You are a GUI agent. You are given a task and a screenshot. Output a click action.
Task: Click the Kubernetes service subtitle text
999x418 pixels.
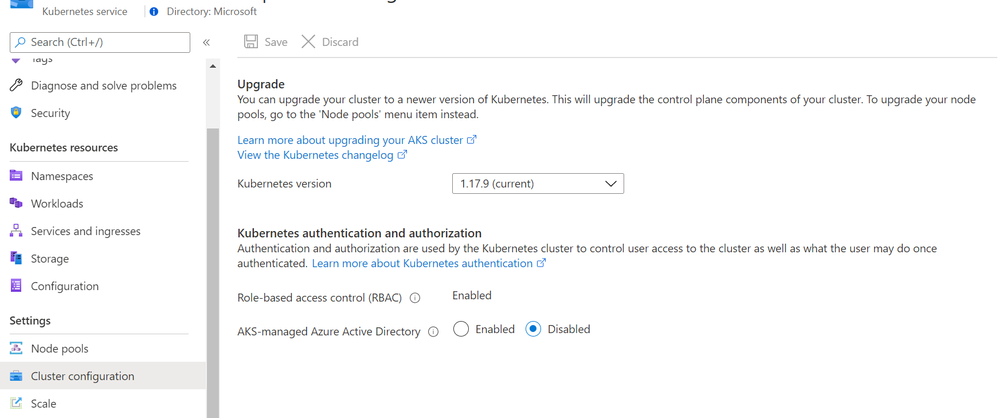85,11
